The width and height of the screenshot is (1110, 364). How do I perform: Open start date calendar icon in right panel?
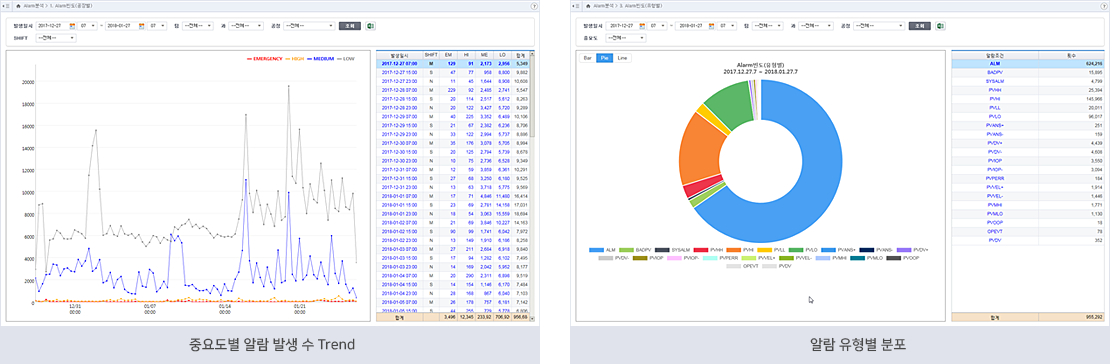click(x=643, y=25)
